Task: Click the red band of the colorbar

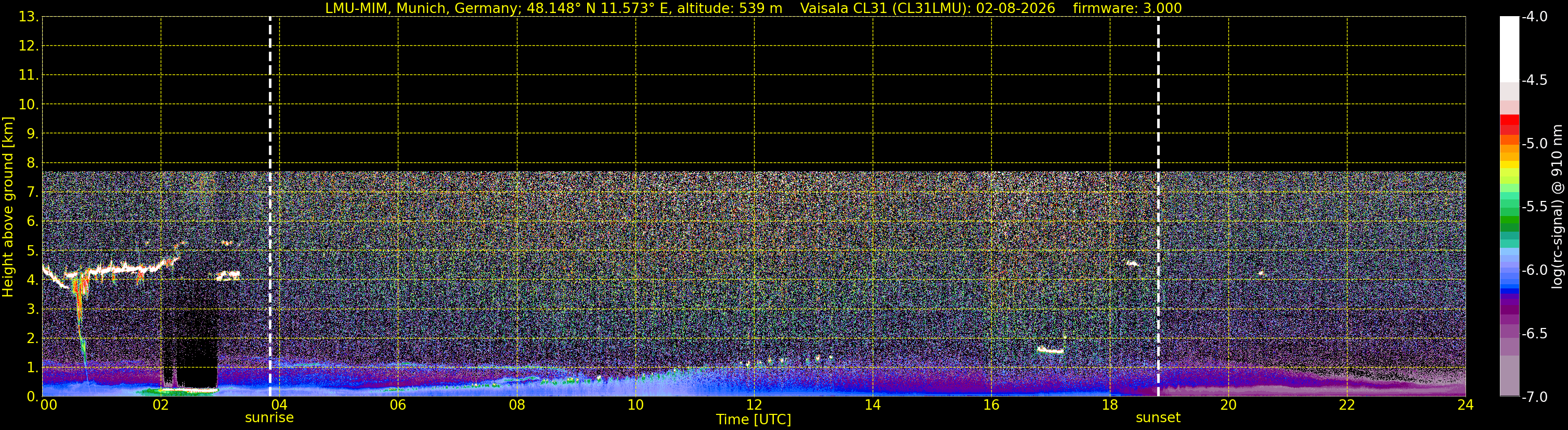Action: coord(1510,124)
